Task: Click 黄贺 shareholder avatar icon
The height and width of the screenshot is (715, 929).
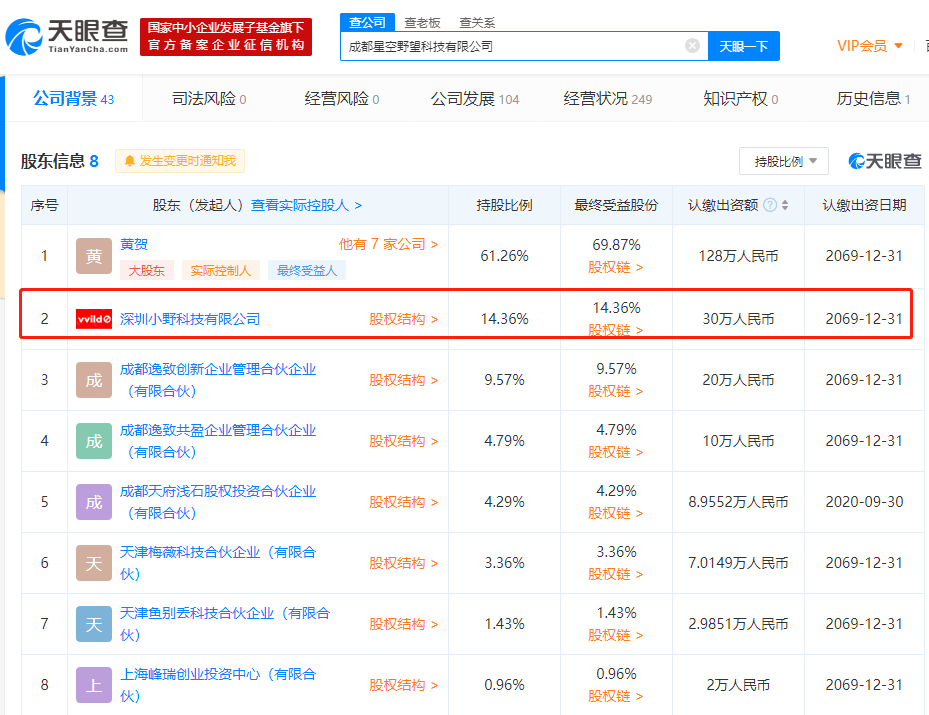Action: pos(94,256)
